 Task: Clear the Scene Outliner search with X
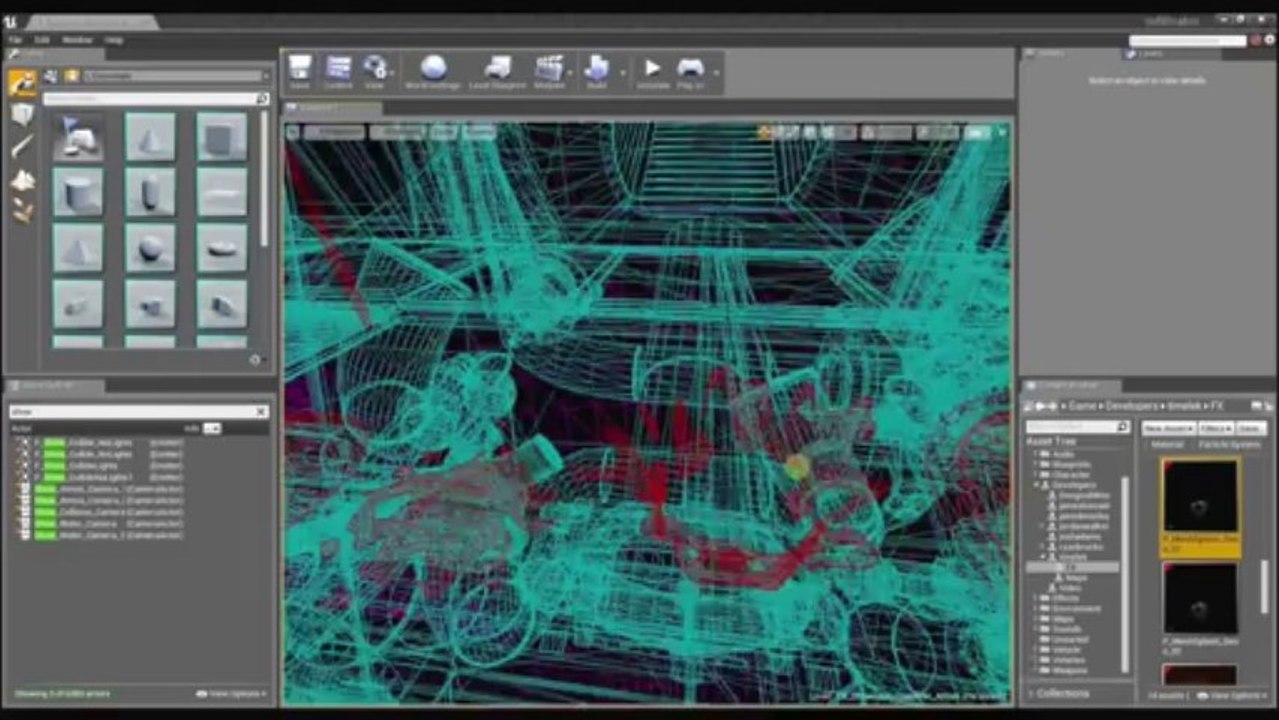tap(261, 412)
